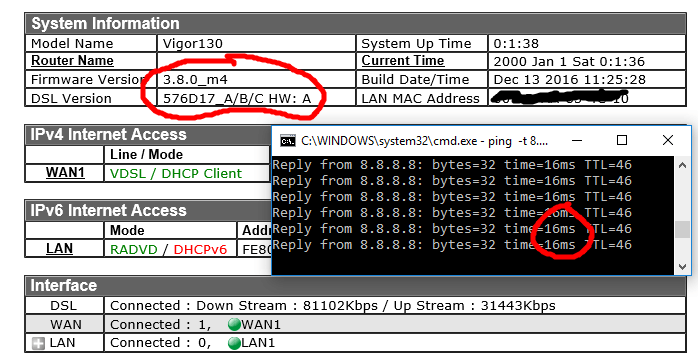Click the red DHCPv6 mode text
The height and width of the screenshot is (364, 698).
[200, 250]
